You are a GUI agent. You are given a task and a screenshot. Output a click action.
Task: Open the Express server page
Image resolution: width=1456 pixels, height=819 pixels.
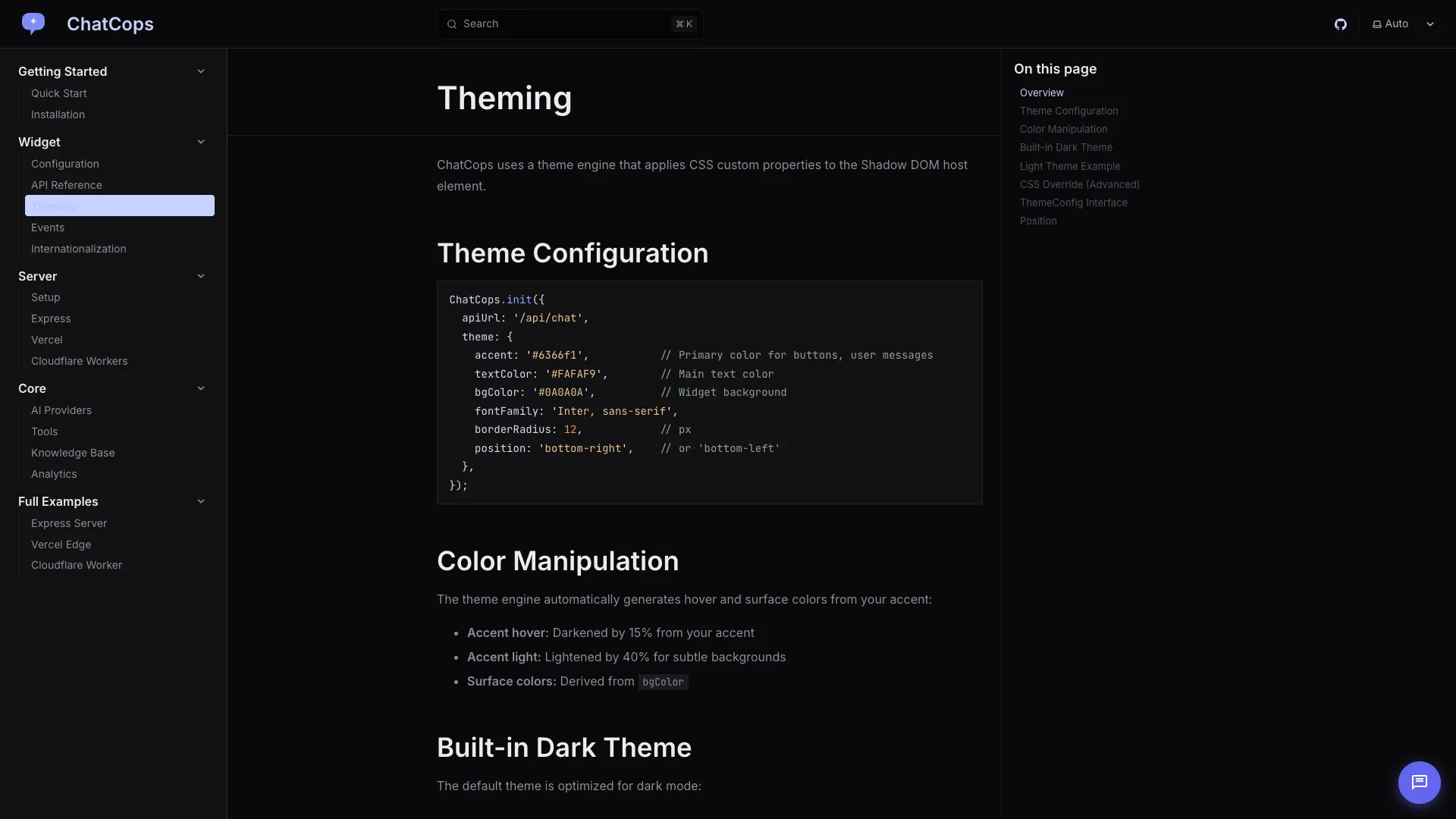pyautogui.click(x=51, y=318)
